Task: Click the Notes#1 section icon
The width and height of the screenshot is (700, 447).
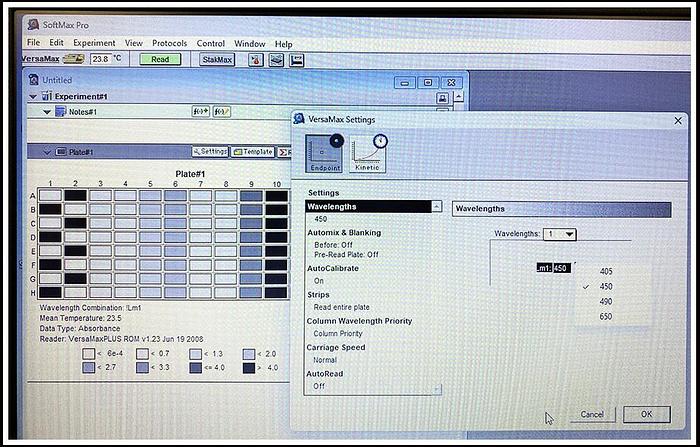Action: 61,111
